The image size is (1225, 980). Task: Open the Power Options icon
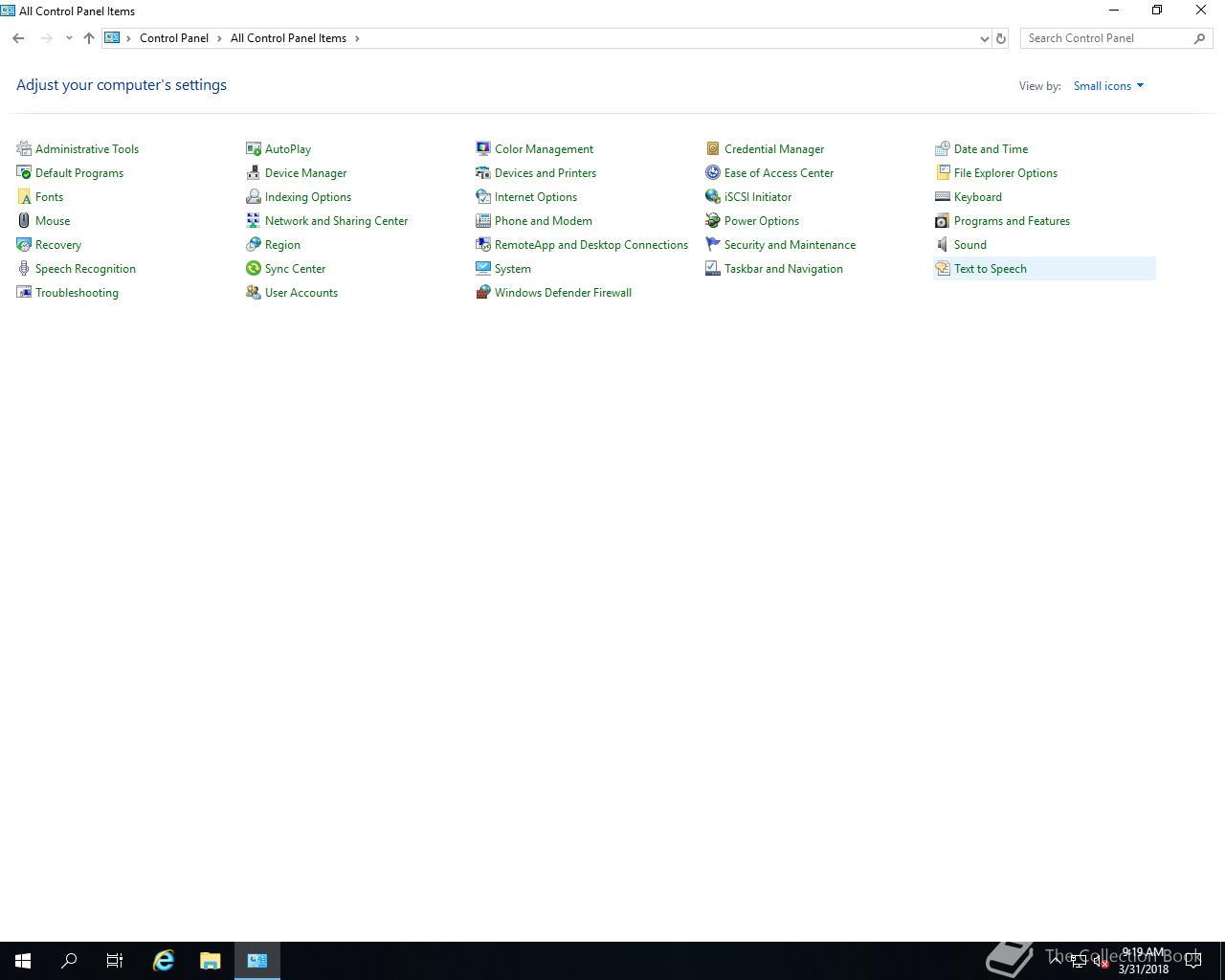tap(713, 220)
